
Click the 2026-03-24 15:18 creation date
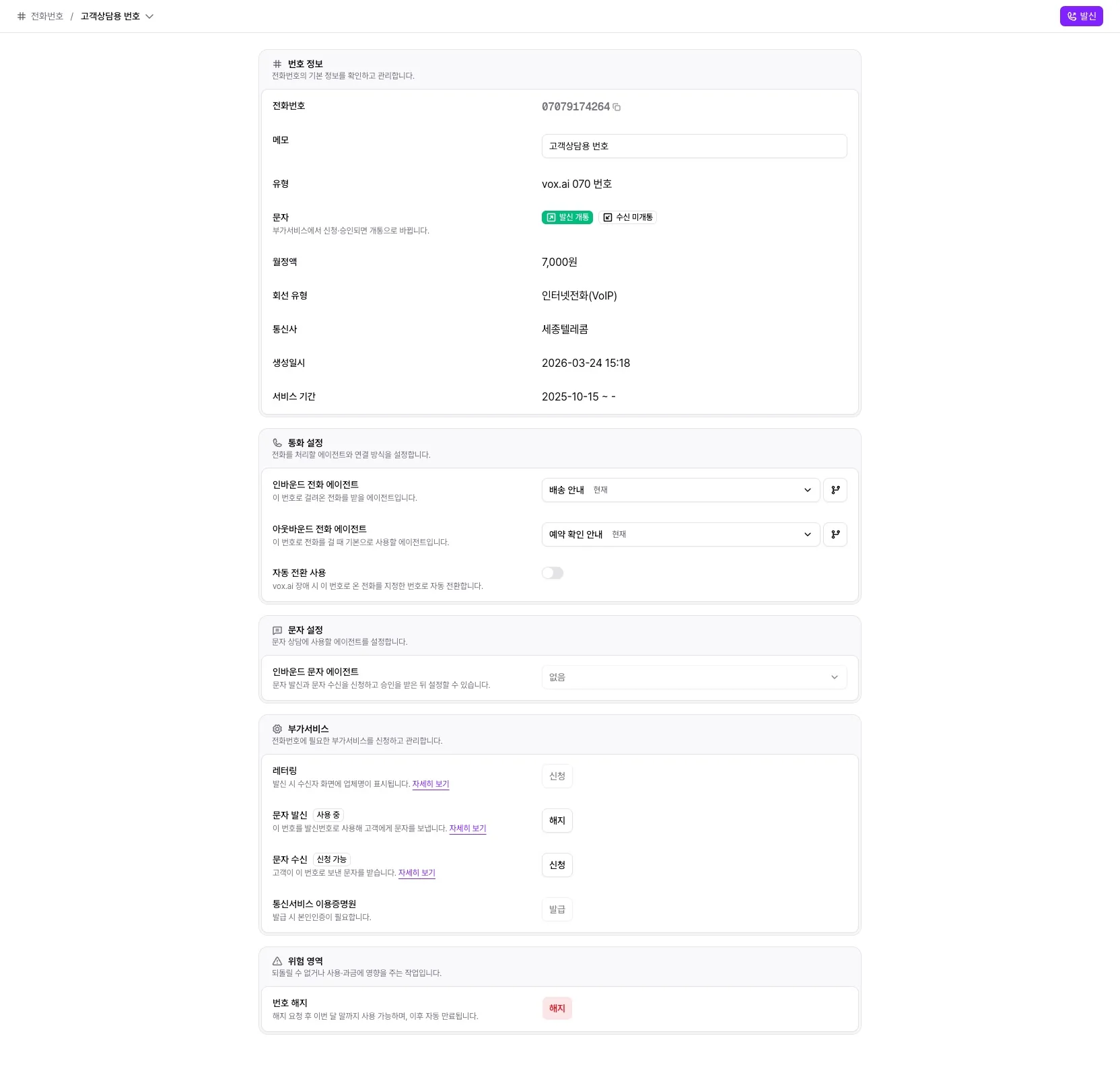tap(586, 363)
